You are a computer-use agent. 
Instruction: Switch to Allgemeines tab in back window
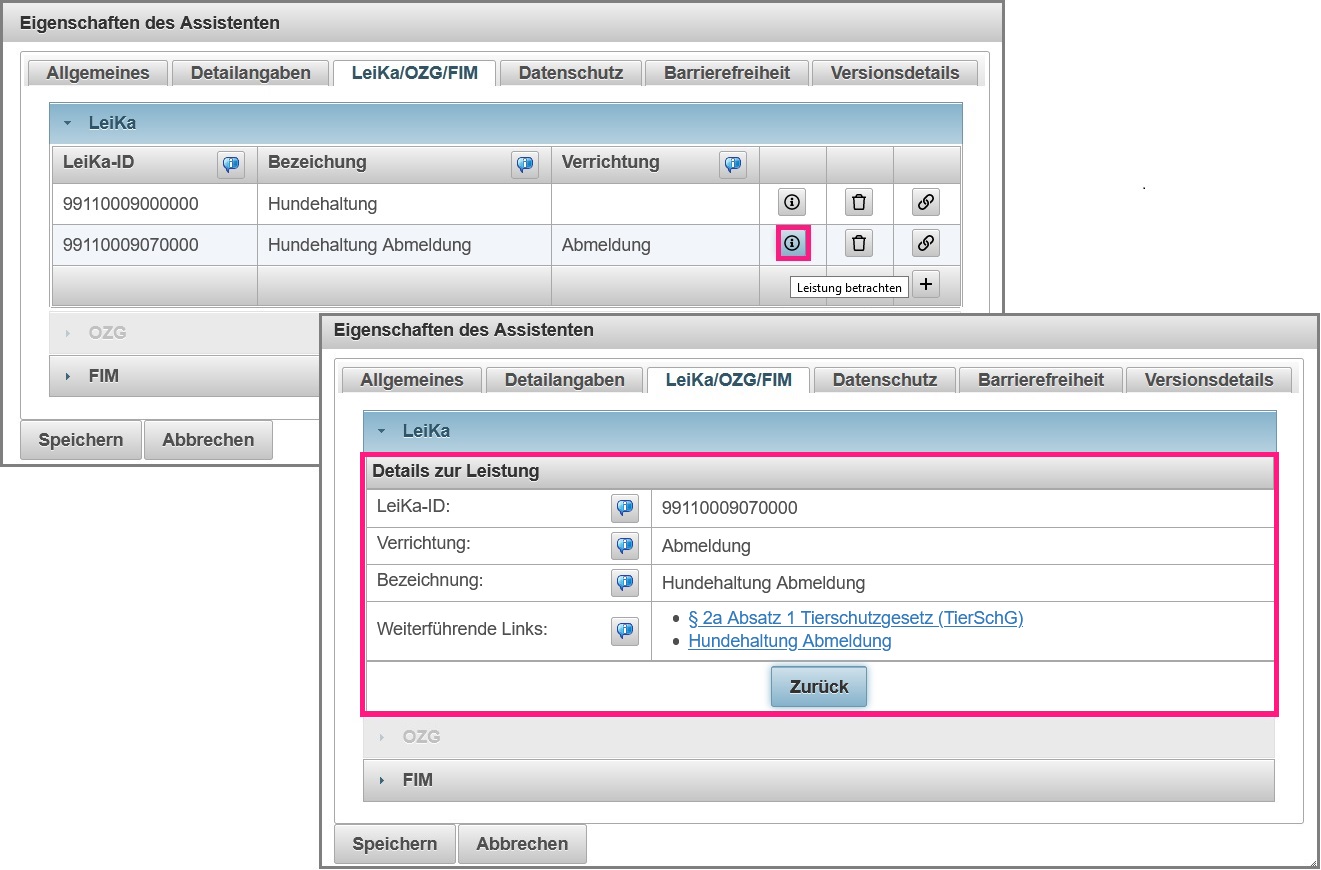point(98,73)
